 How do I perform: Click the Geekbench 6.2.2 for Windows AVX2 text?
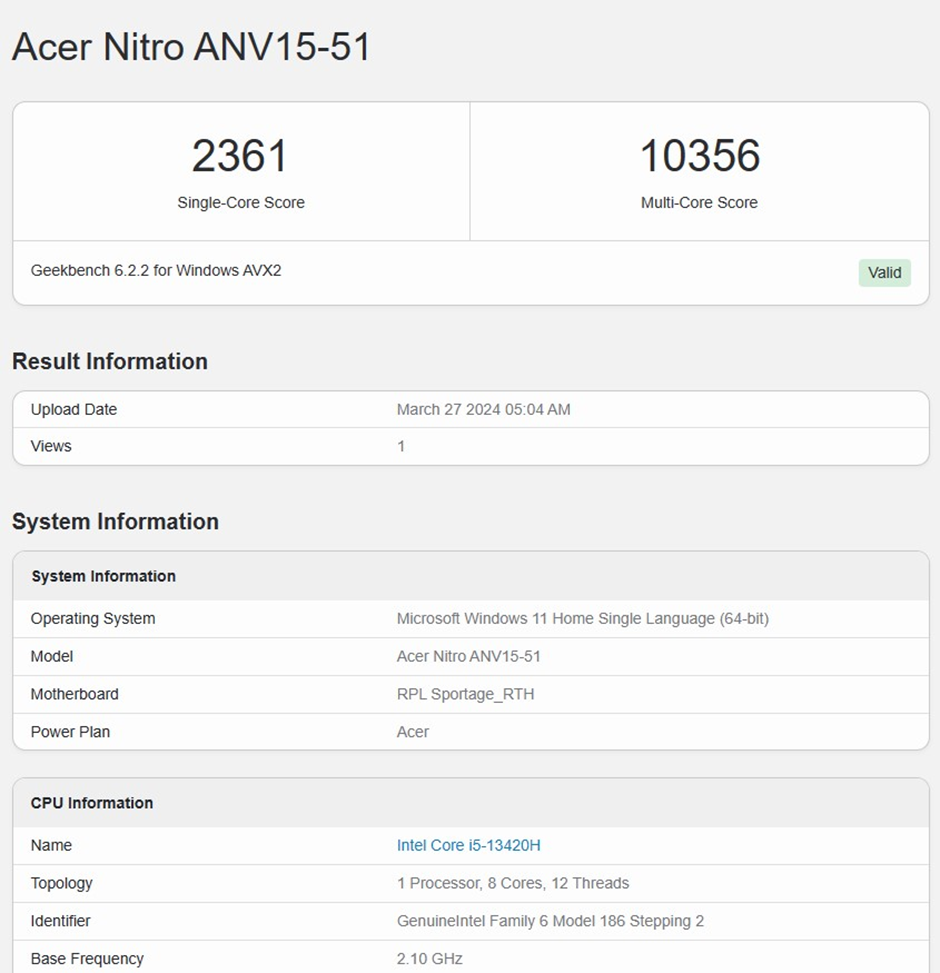point(156,270)
